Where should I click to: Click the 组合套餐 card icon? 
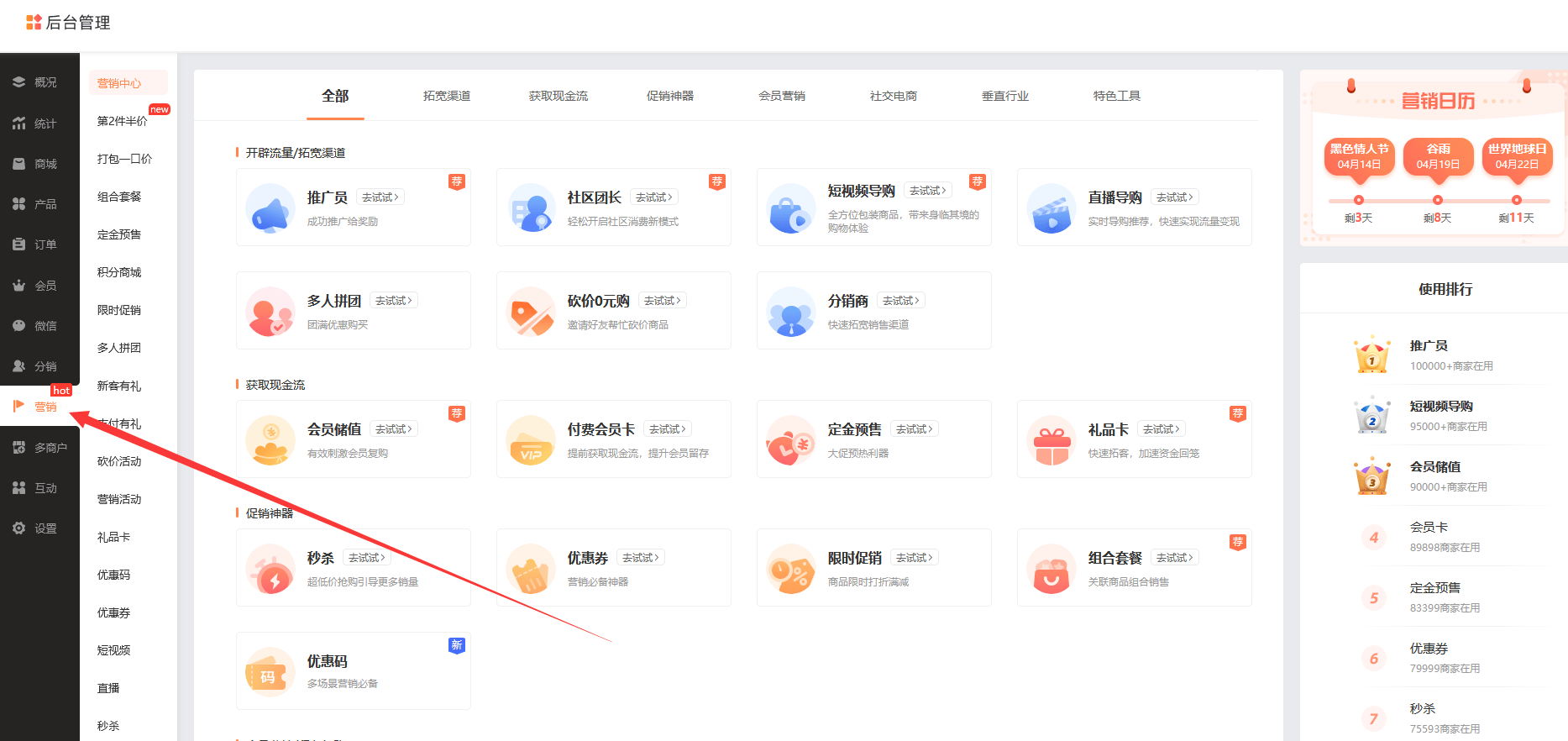(1051, 569)
